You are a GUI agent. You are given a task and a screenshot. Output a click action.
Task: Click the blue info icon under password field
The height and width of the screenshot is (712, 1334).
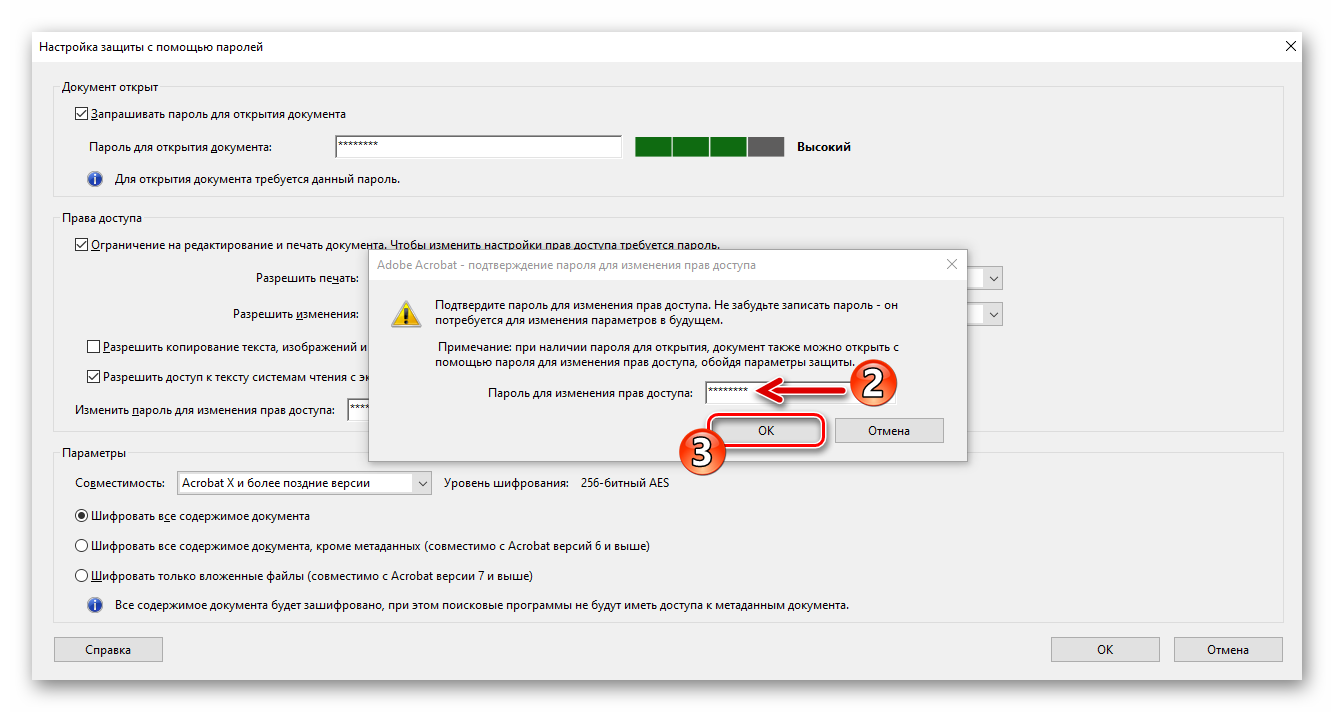[x=95, y=179]
